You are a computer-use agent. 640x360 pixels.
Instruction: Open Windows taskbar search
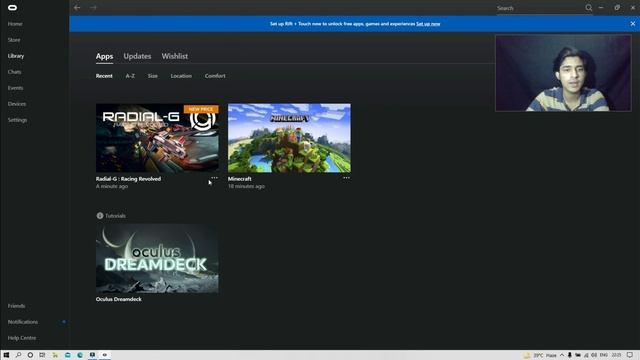tap(18, 355)
